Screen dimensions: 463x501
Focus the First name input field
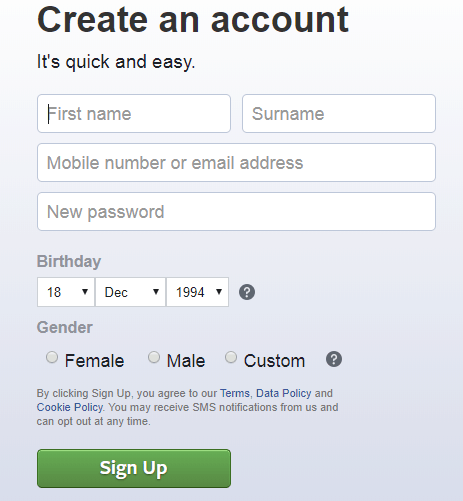(x=134, y=114)
